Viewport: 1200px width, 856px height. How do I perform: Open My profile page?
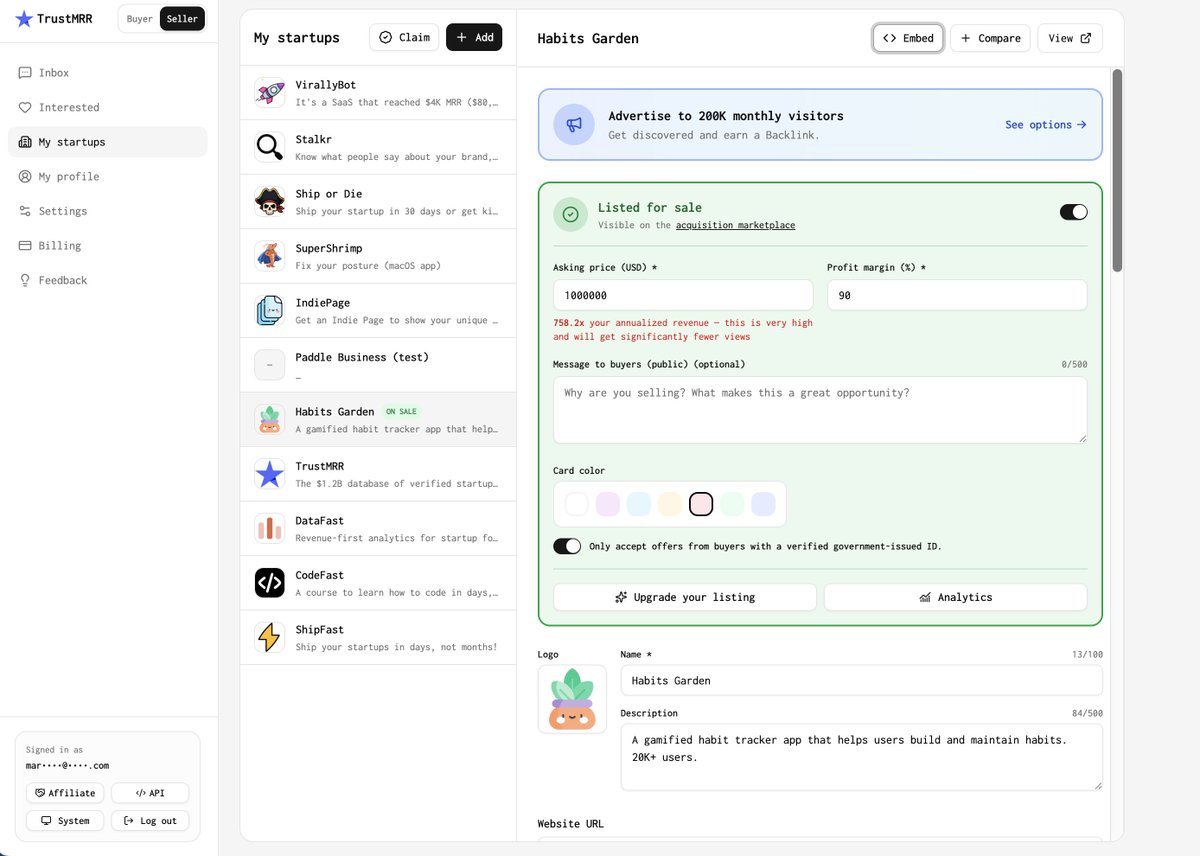(108, 176)
